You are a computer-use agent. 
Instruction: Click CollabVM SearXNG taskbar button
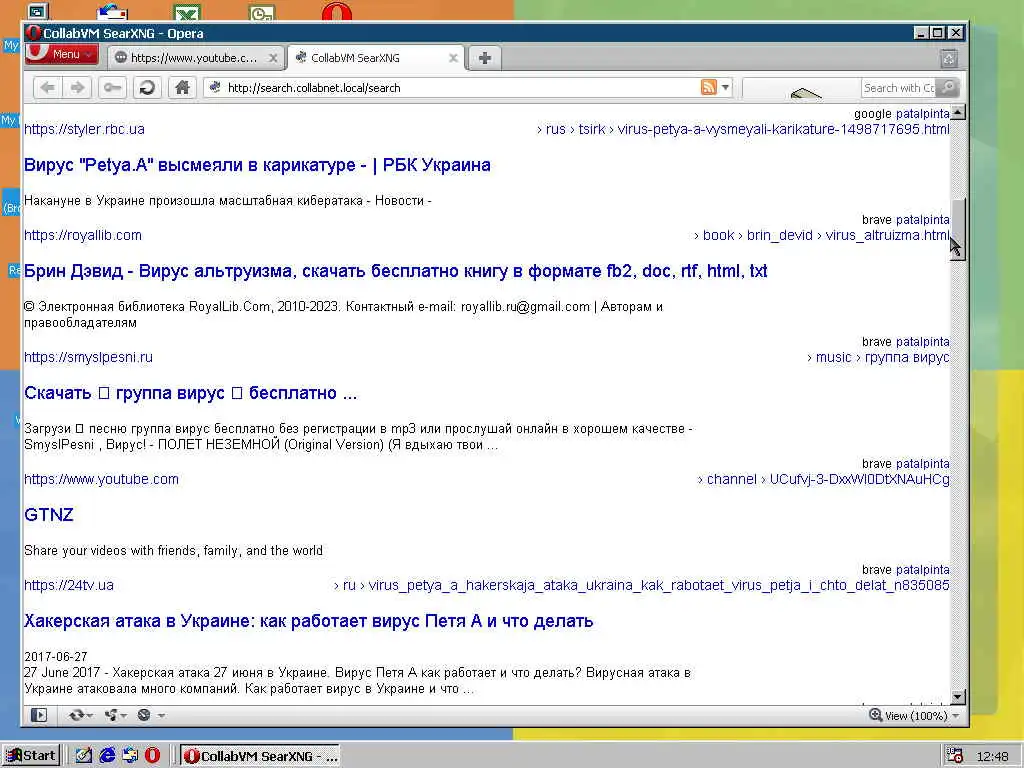coord(261,756)
